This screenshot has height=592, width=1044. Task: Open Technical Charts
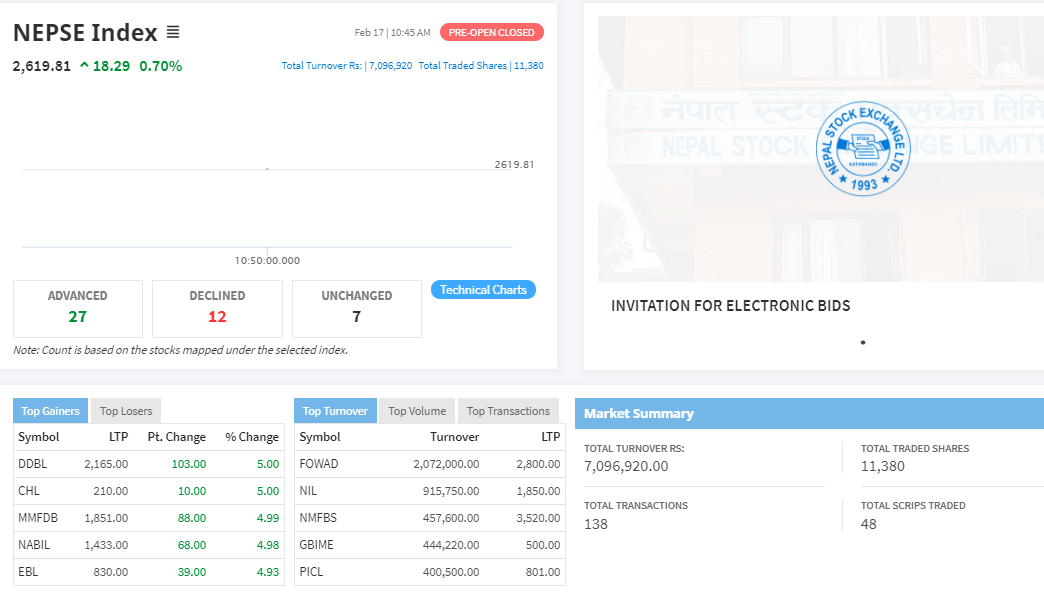(x=483, y=290)
